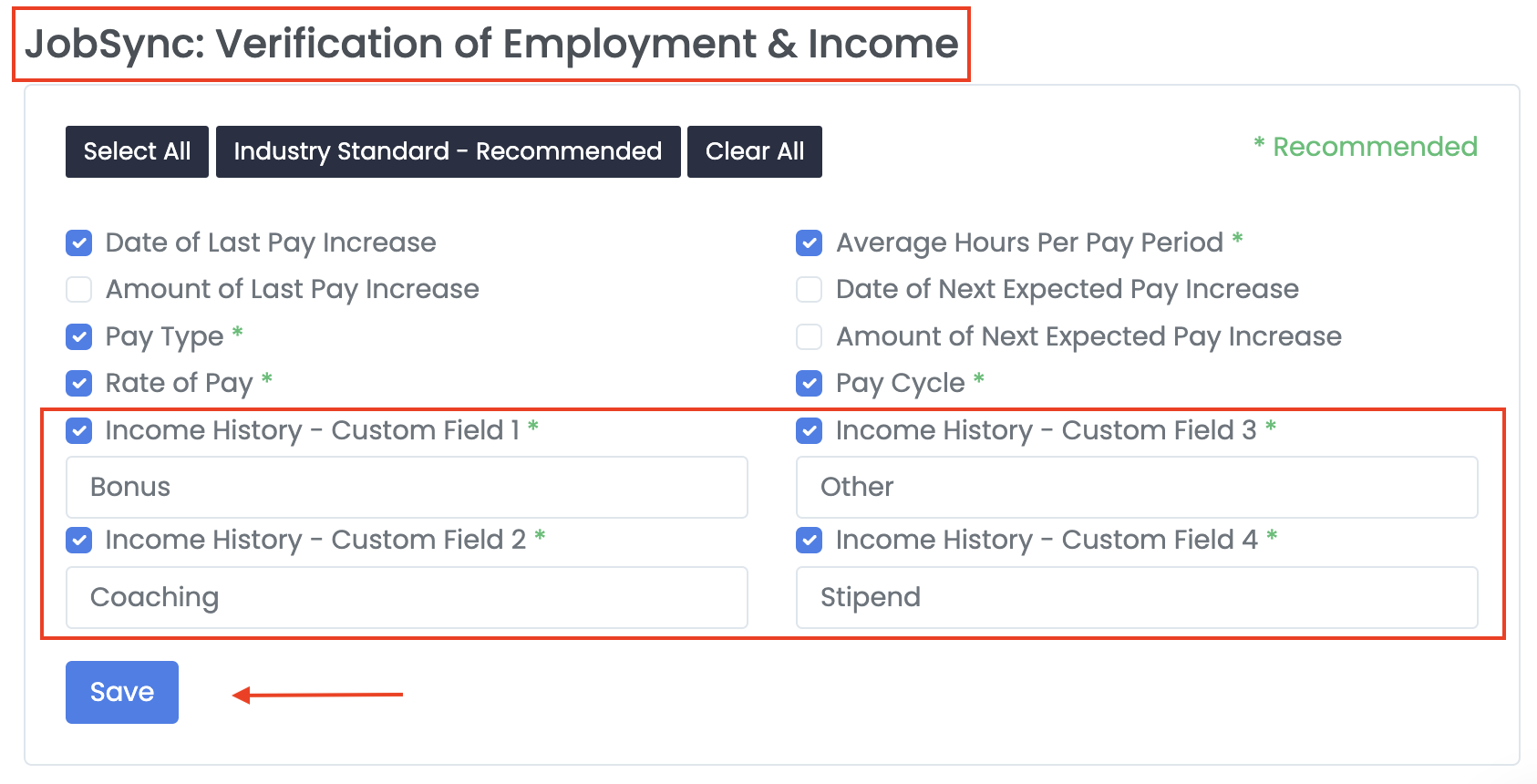
Task: Save the verification field settings
Action: pyautogui.click(x=121, y=692)
